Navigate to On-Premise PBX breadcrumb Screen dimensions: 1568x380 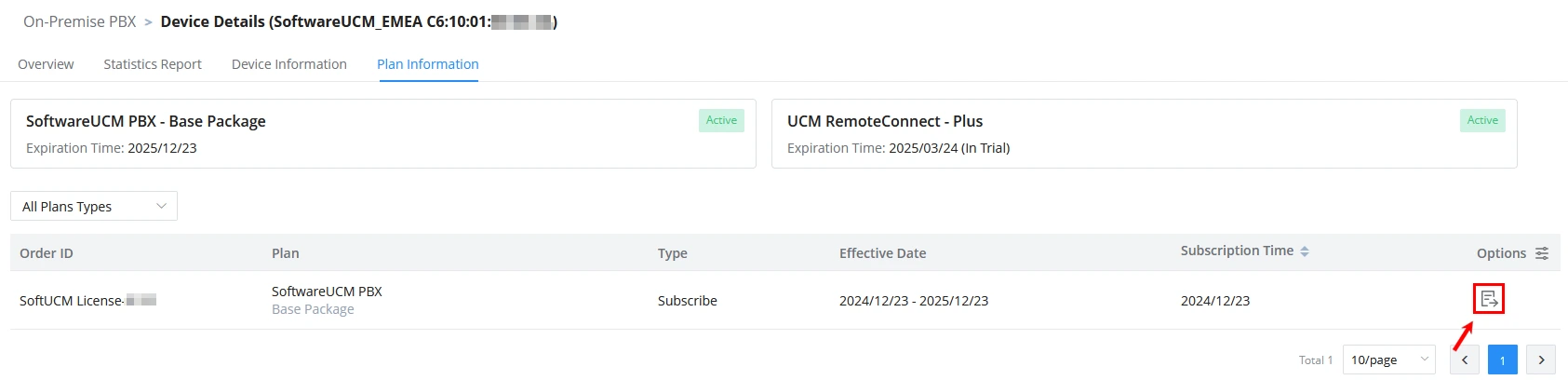(80, 21)
